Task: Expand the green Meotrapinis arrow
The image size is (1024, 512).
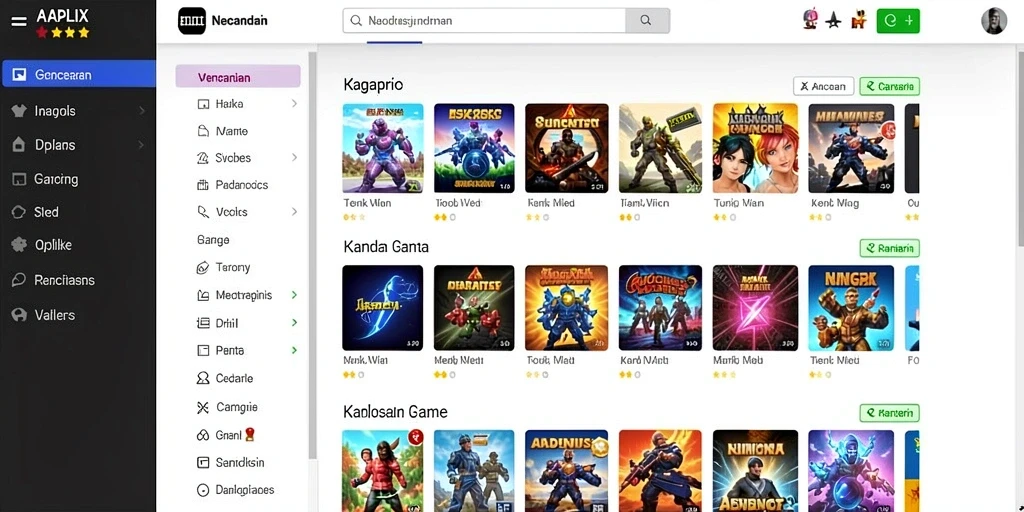Action: point(295,295)
